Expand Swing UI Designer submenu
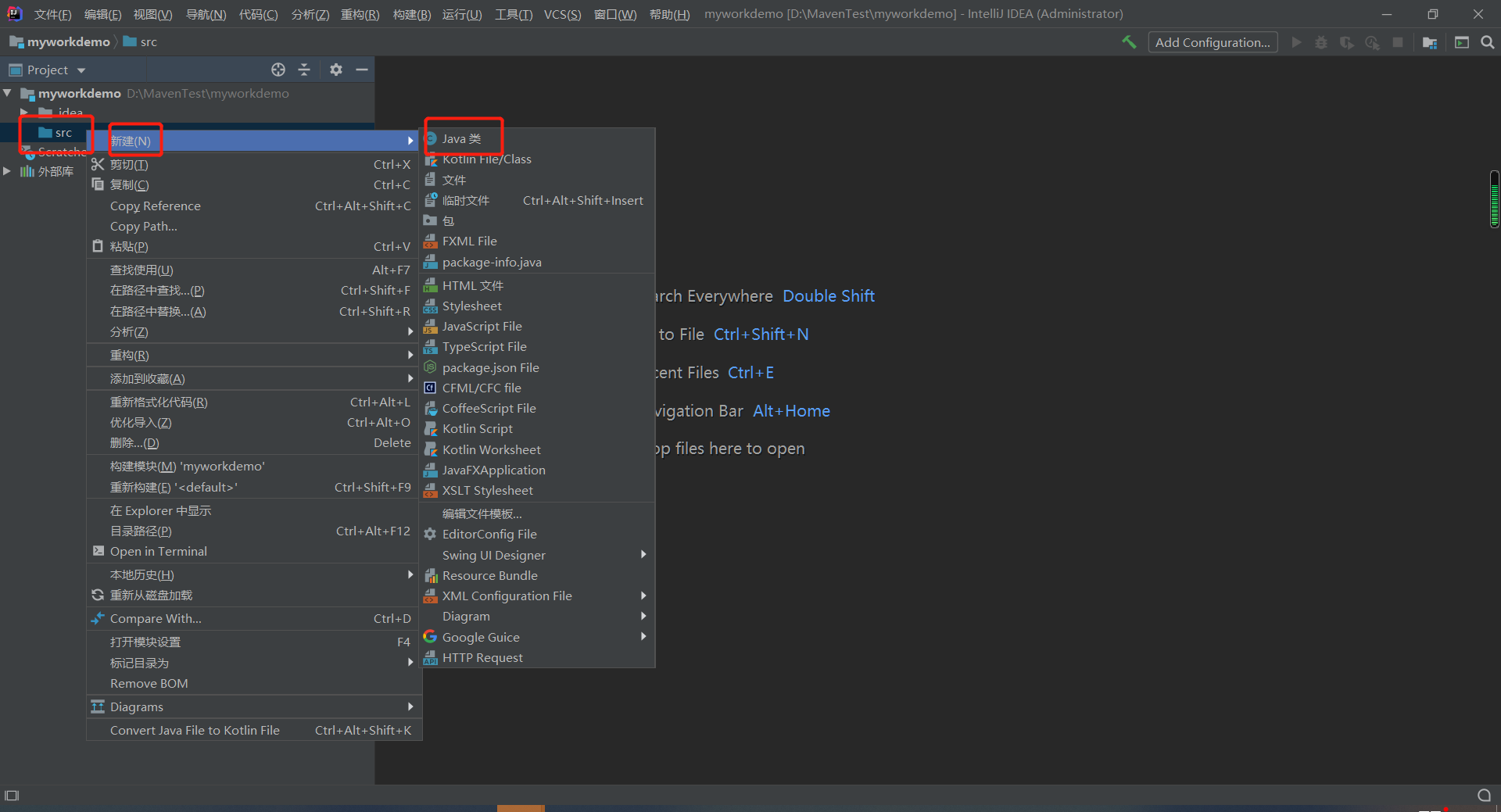This screenshot has width=1501, height=812. pyautogui.click(x=538, y=556)
